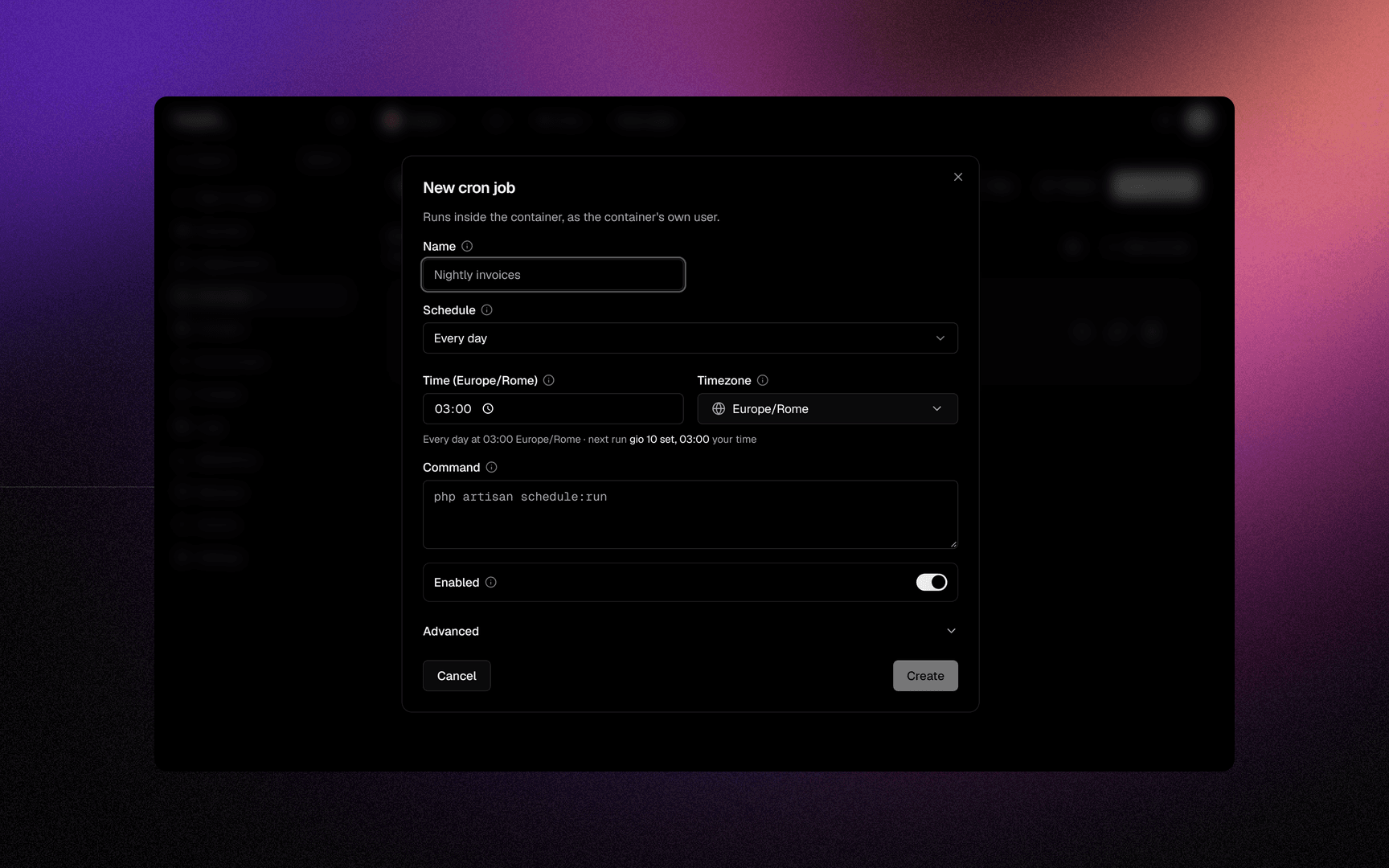Click the Timezone info icon
Viewport: 1389px width, 868px height.
pos(763,380)
